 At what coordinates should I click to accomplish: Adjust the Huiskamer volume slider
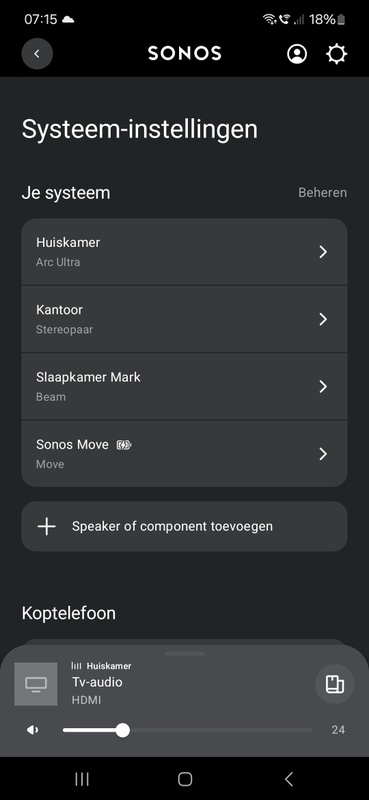pos(188,730)
